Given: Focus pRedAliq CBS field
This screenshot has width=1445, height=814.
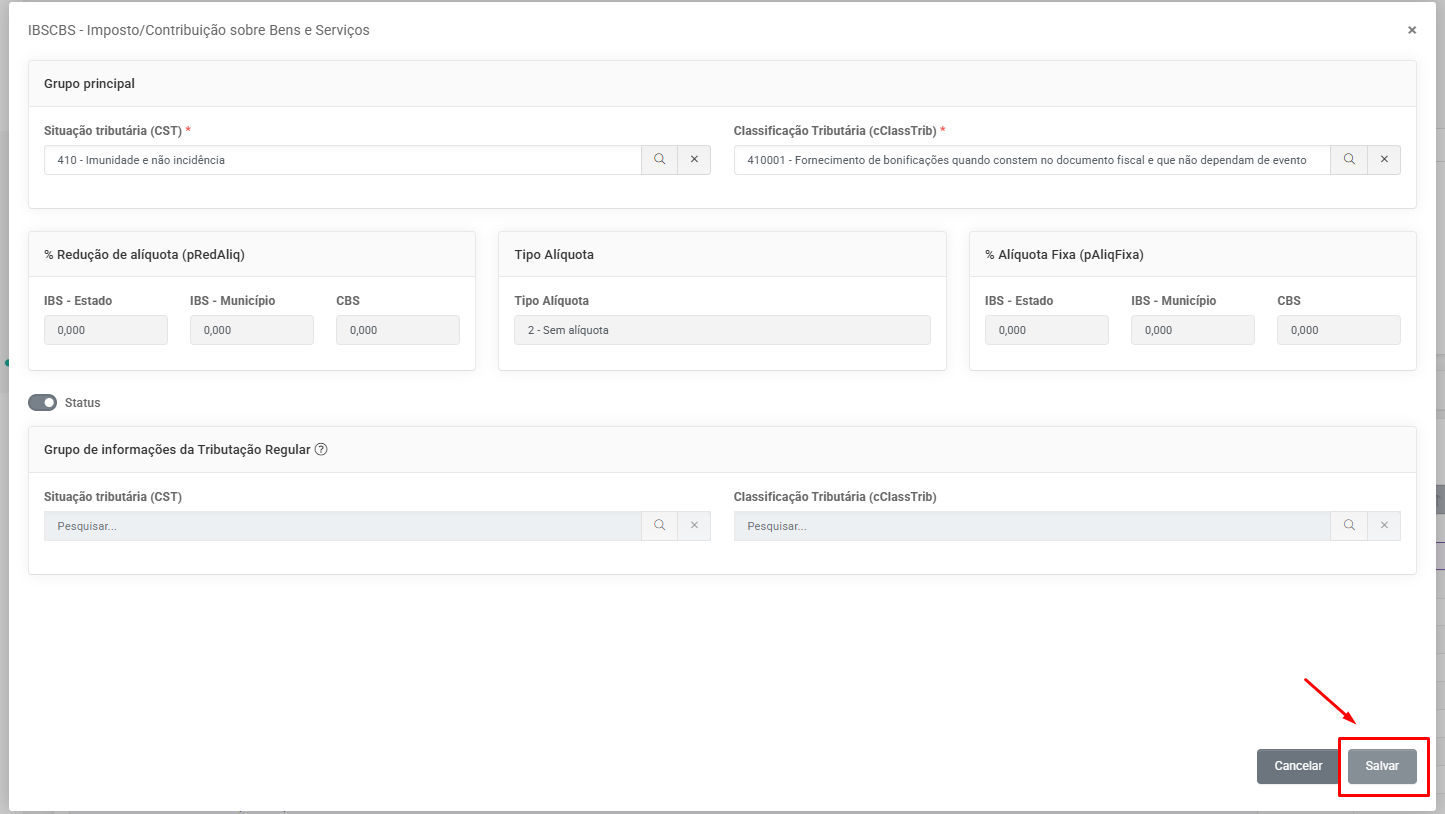Looking at the screenshot, I should tap(398, 330).
